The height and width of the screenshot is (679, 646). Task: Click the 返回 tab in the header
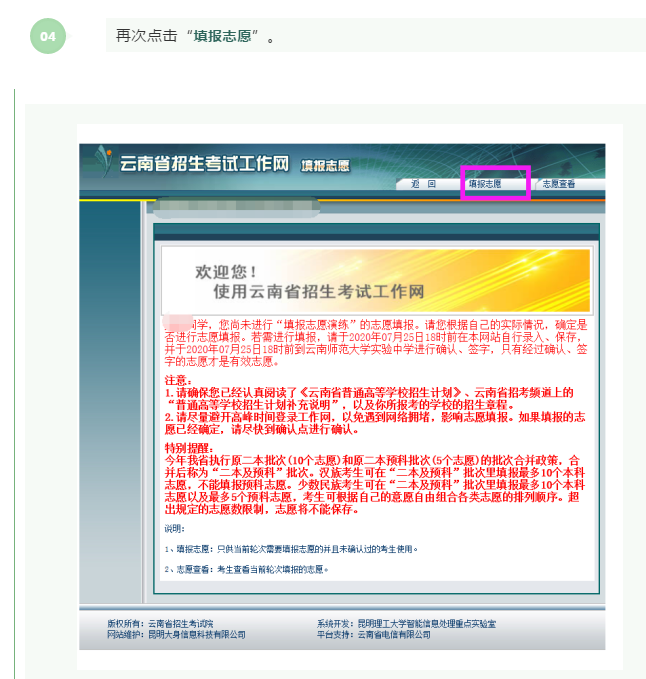(x=423, y=184)
